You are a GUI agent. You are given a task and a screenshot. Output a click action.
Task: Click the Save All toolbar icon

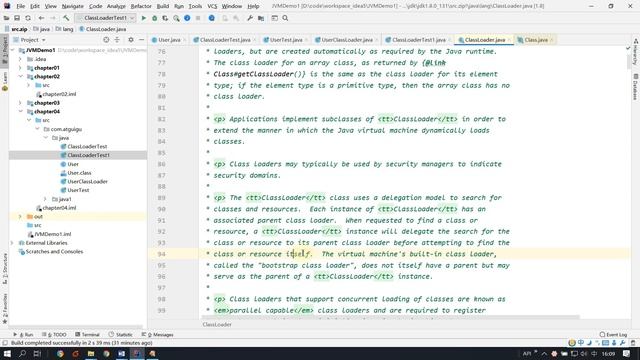pos(17,18)
